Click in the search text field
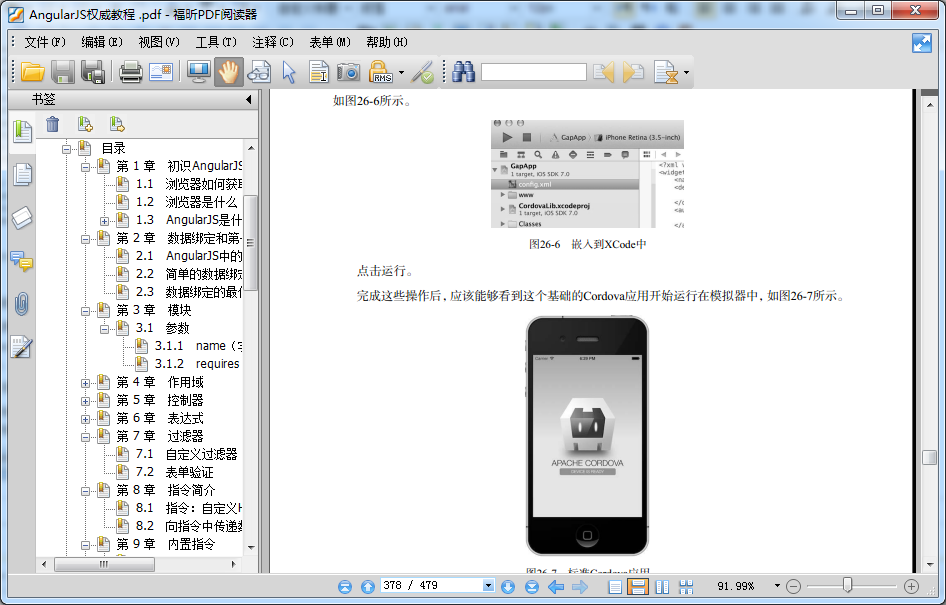Viewport: 946px width, 605px height. pos(533,72)
